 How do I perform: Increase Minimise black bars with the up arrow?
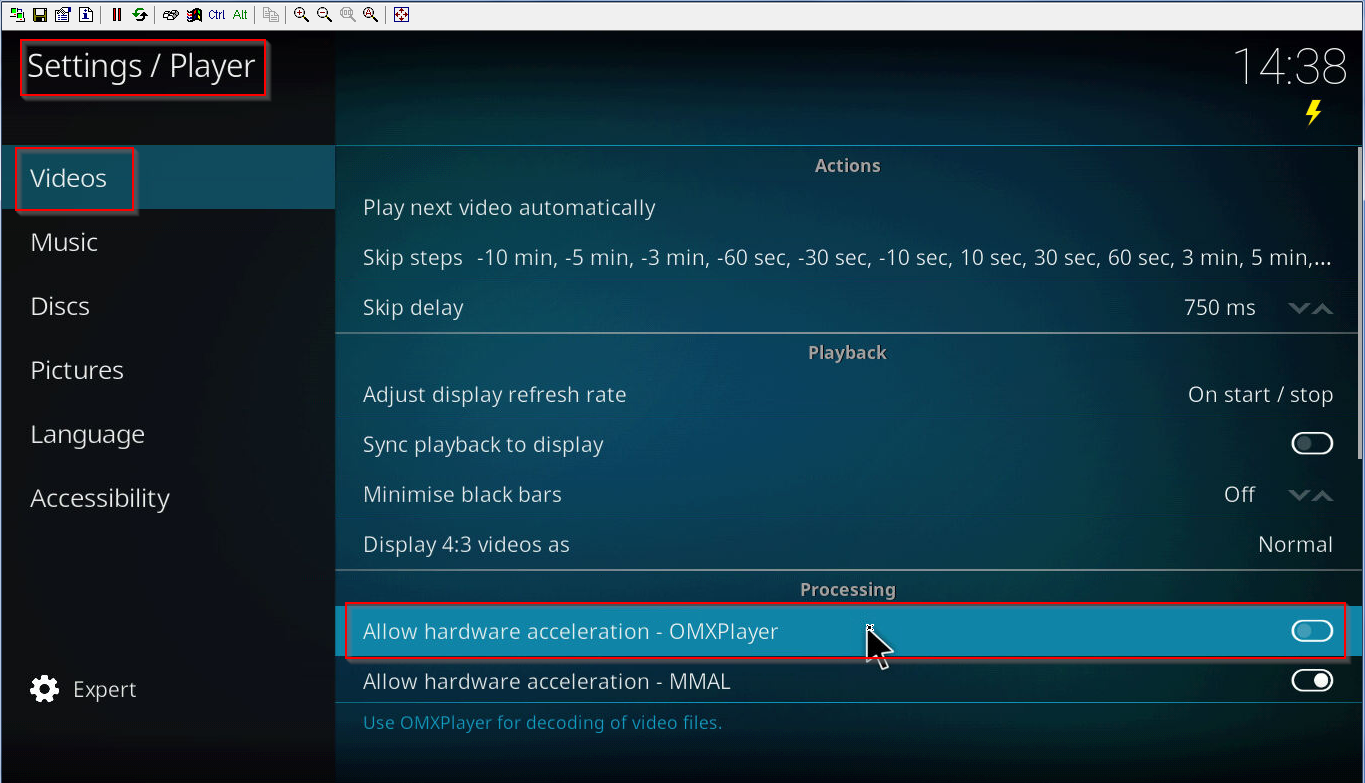(1323, 495)
